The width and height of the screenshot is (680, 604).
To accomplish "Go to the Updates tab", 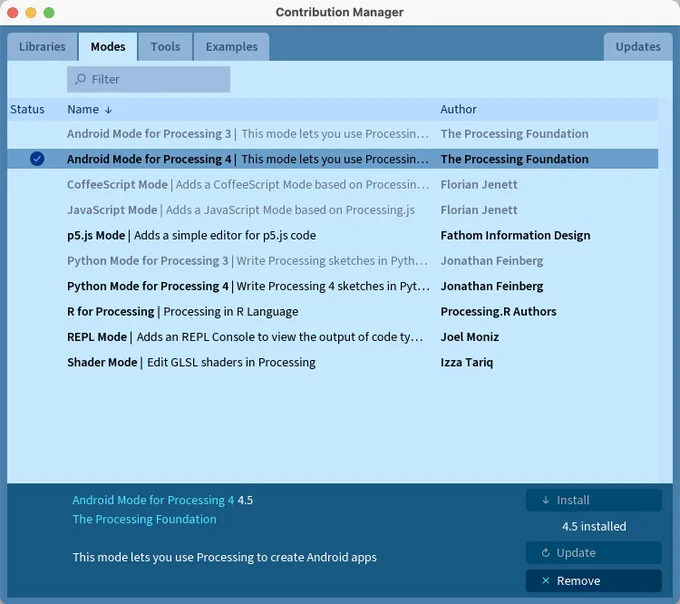I will [638, 46].
